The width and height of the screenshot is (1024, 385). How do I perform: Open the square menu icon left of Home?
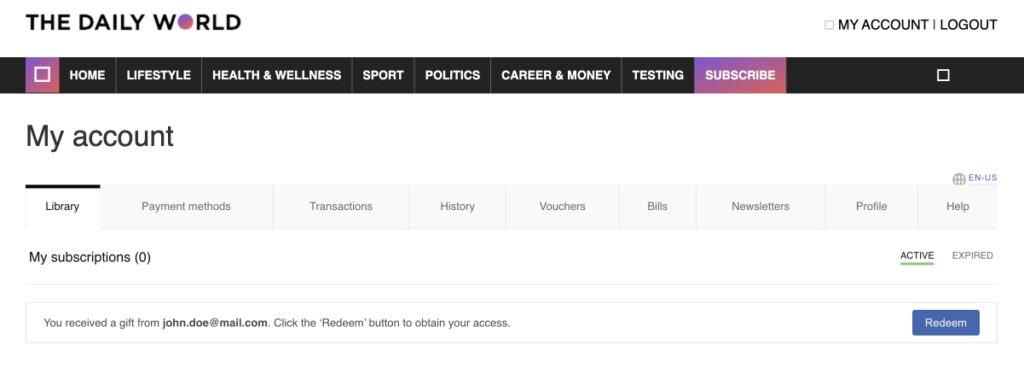(42, 75)
